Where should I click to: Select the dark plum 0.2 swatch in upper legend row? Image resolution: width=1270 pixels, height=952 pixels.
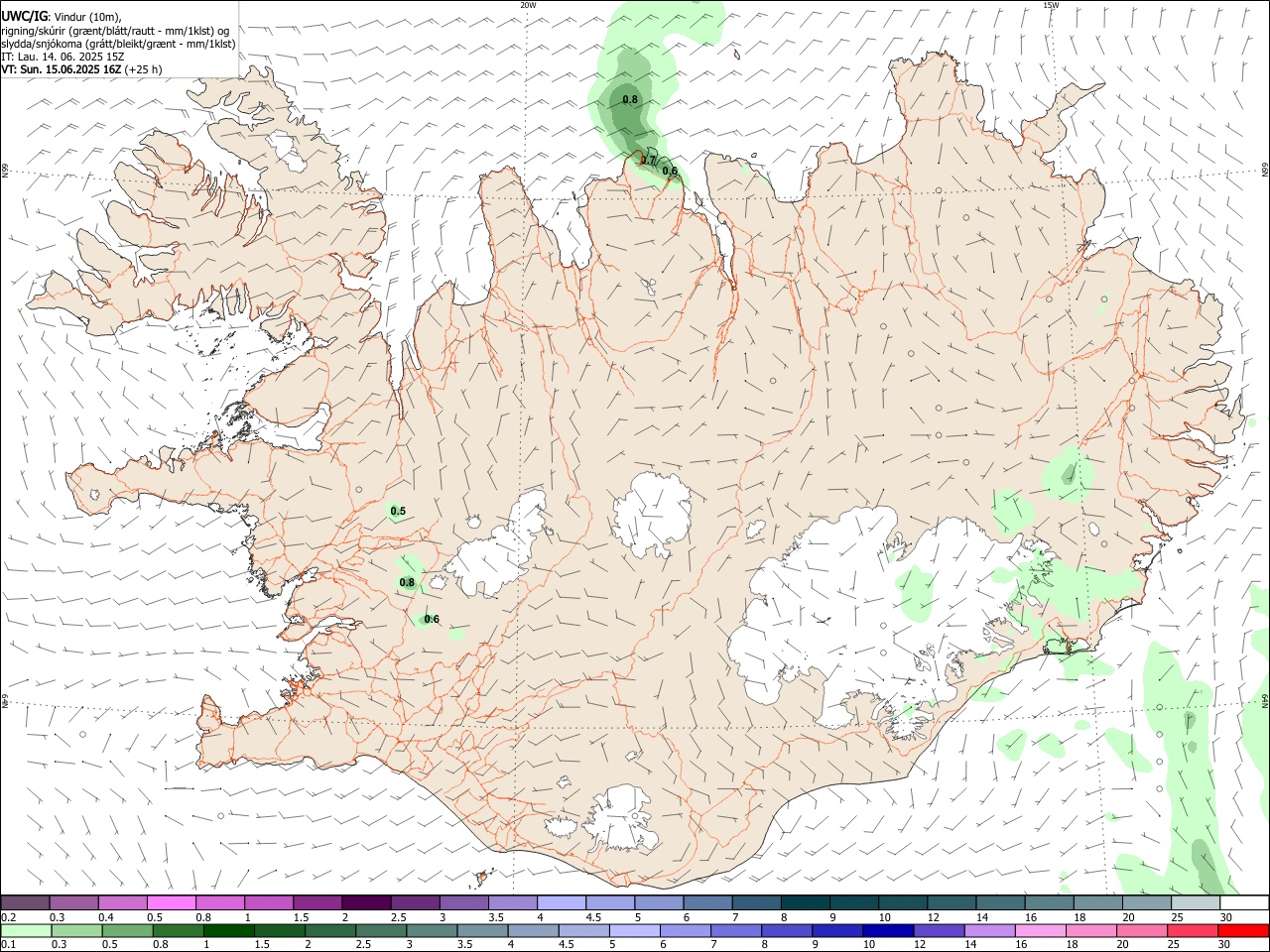(25, 902)
